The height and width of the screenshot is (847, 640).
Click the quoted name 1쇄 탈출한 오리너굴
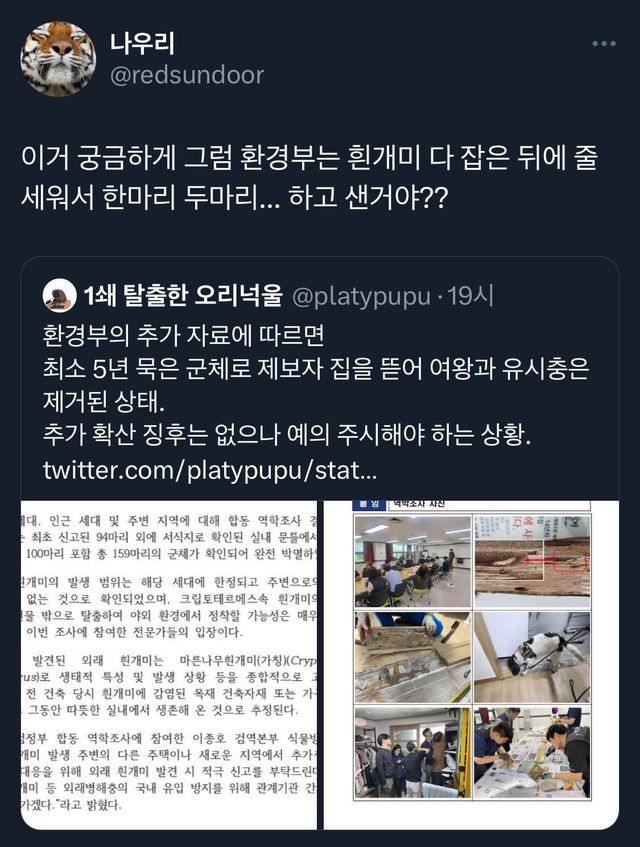183,295
